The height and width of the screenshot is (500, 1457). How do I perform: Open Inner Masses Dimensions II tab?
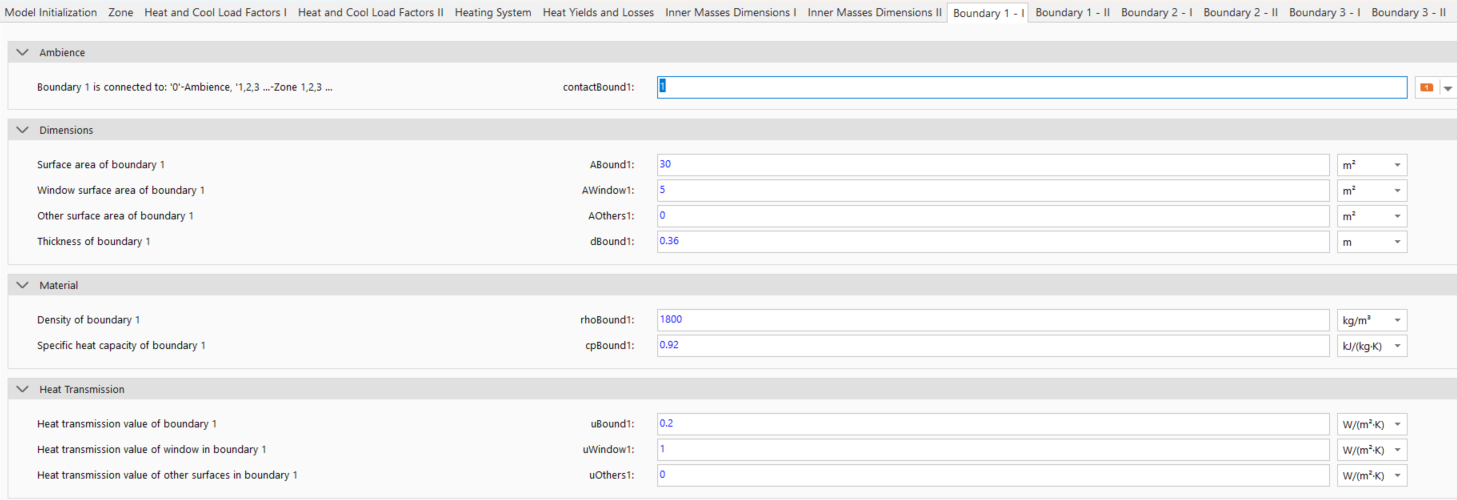pyautogui.click(x=875, y=13)
